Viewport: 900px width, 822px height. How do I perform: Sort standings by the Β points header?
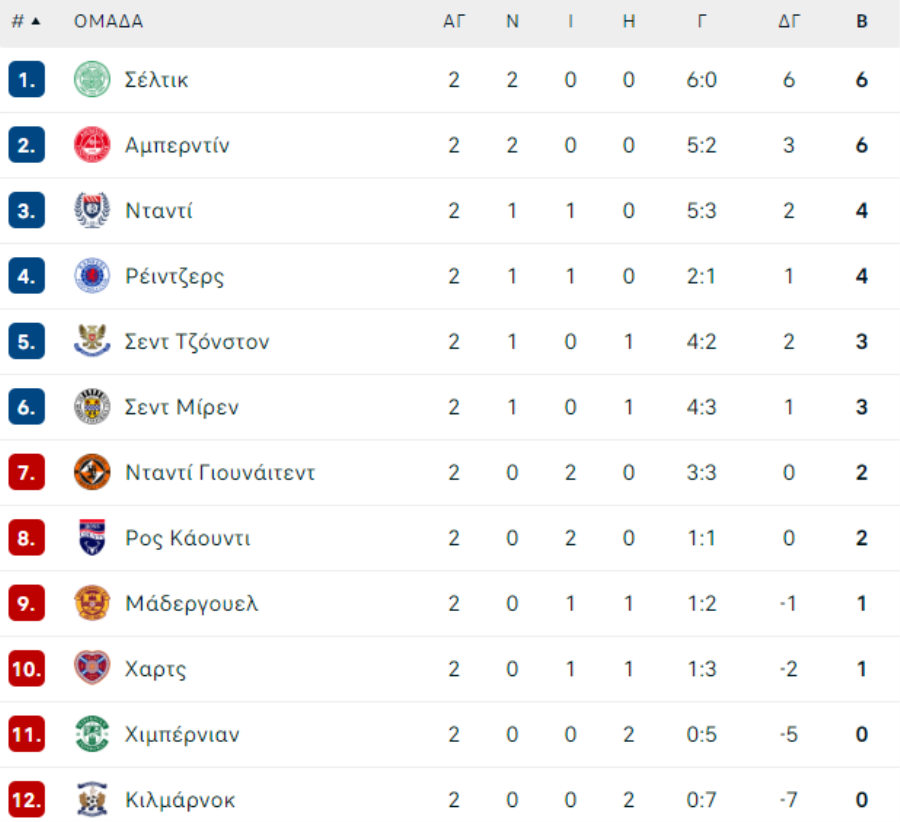coord(862,21)
